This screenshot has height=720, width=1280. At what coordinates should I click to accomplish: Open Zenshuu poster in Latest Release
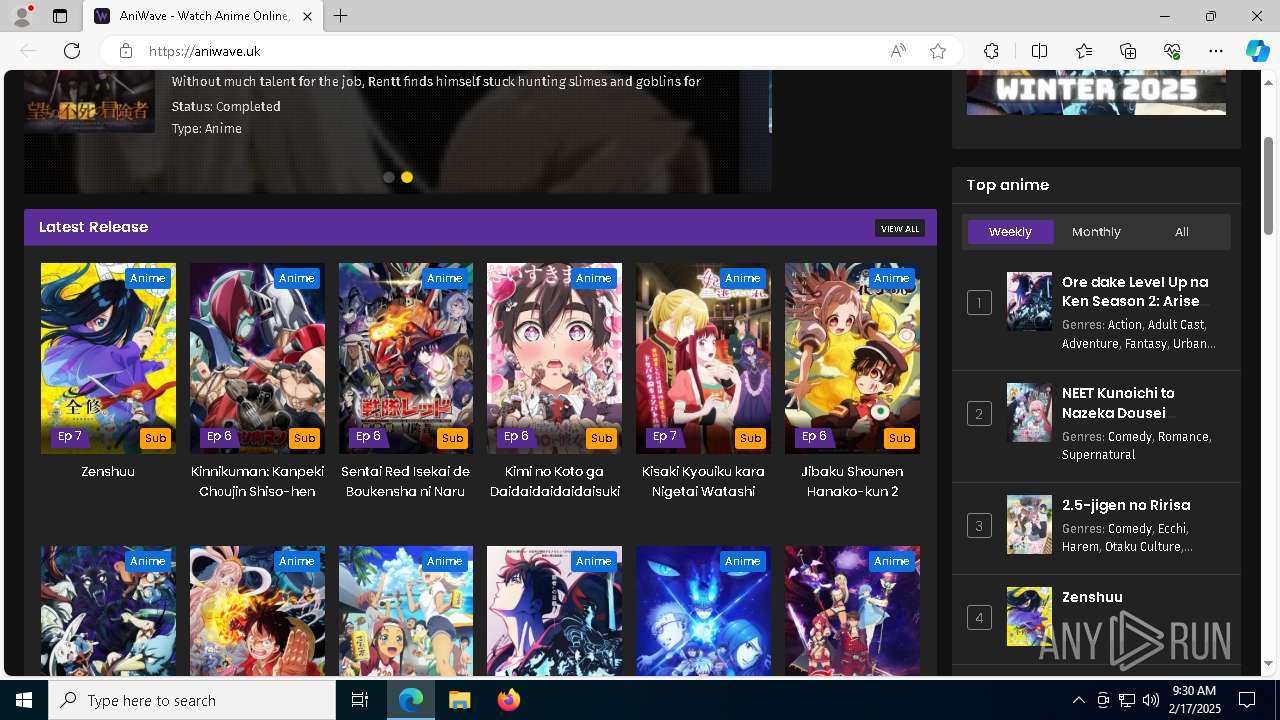[x=108, y=358]
